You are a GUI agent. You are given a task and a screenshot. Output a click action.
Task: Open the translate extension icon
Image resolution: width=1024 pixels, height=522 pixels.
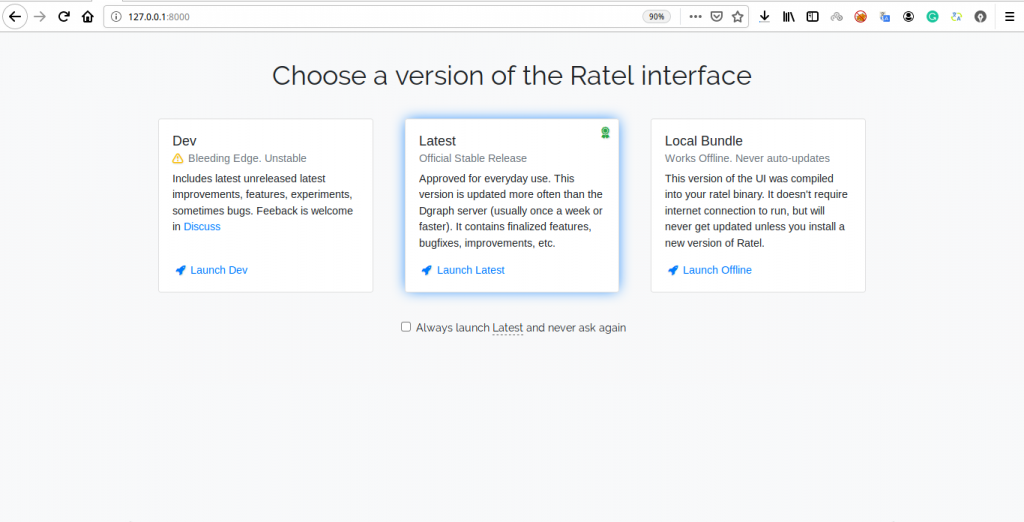click(885, 17)
